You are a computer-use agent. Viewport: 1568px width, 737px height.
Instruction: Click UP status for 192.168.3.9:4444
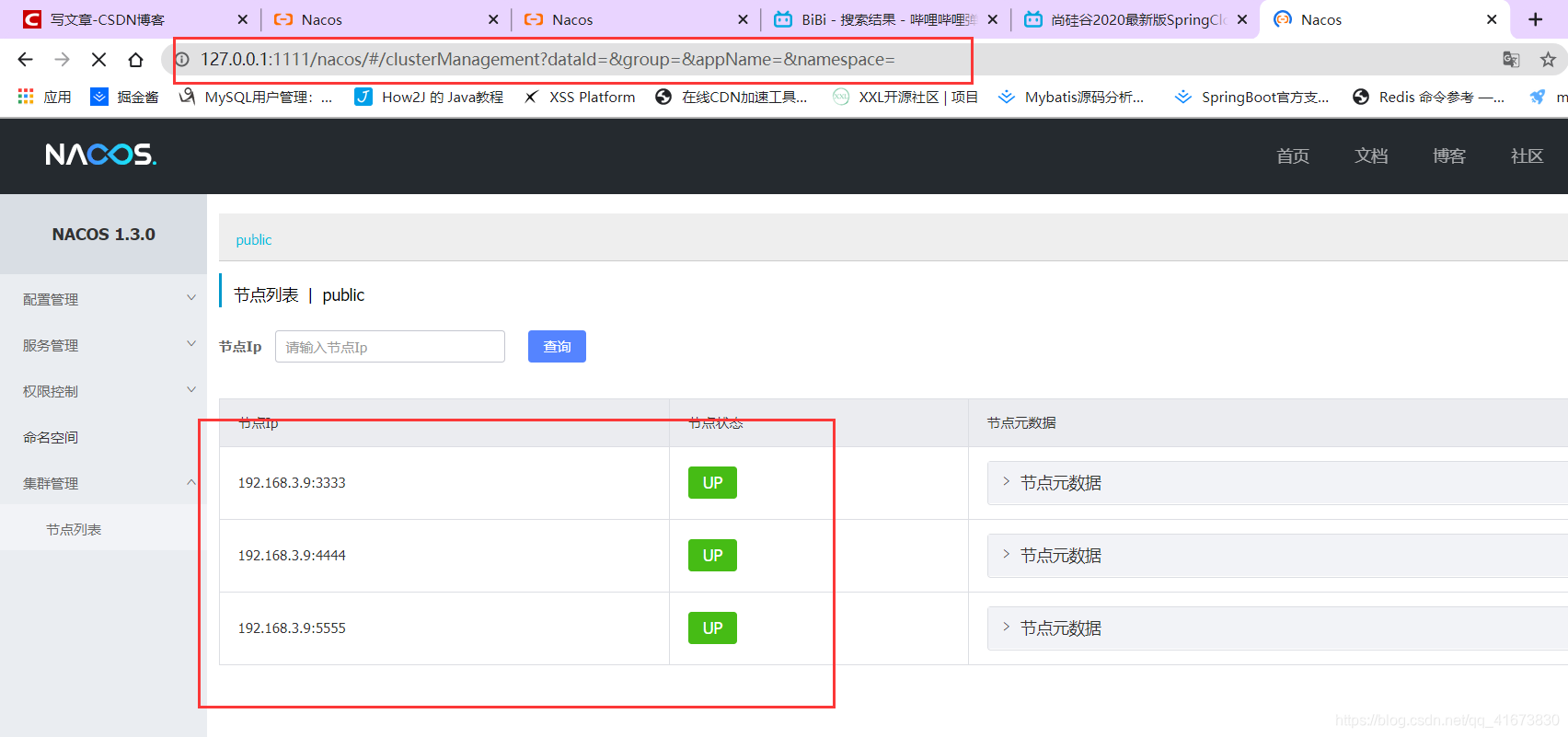pos(712,556)
